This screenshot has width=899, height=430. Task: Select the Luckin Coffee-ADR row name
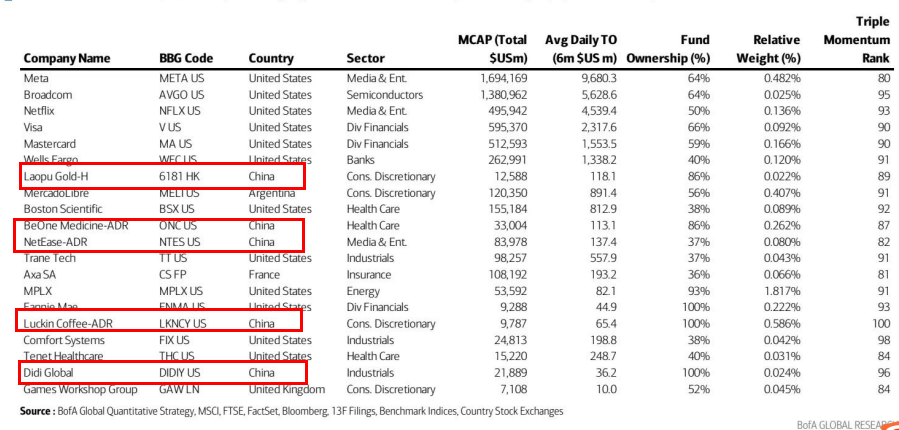pos(68,323)
